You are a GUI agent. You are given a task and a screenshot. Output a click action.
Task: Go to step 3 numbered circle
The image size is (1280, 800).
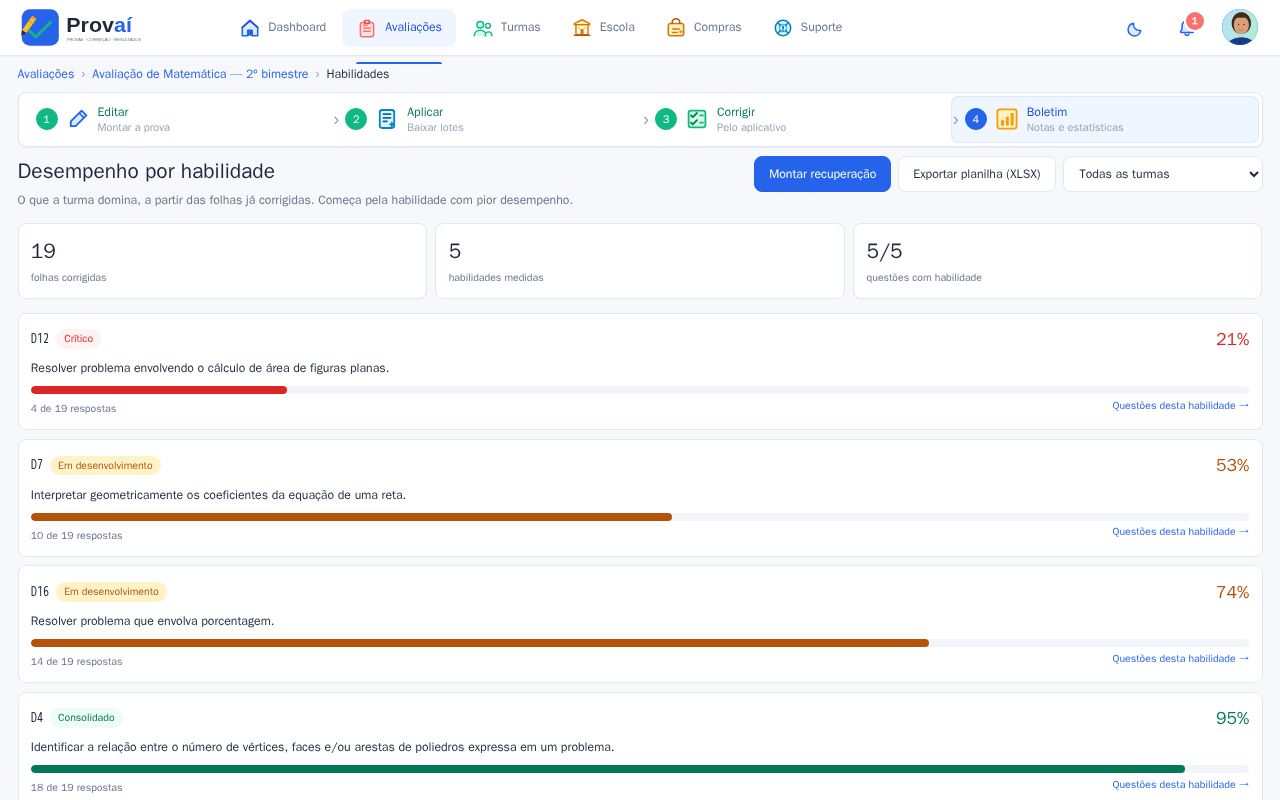[666, 119]
